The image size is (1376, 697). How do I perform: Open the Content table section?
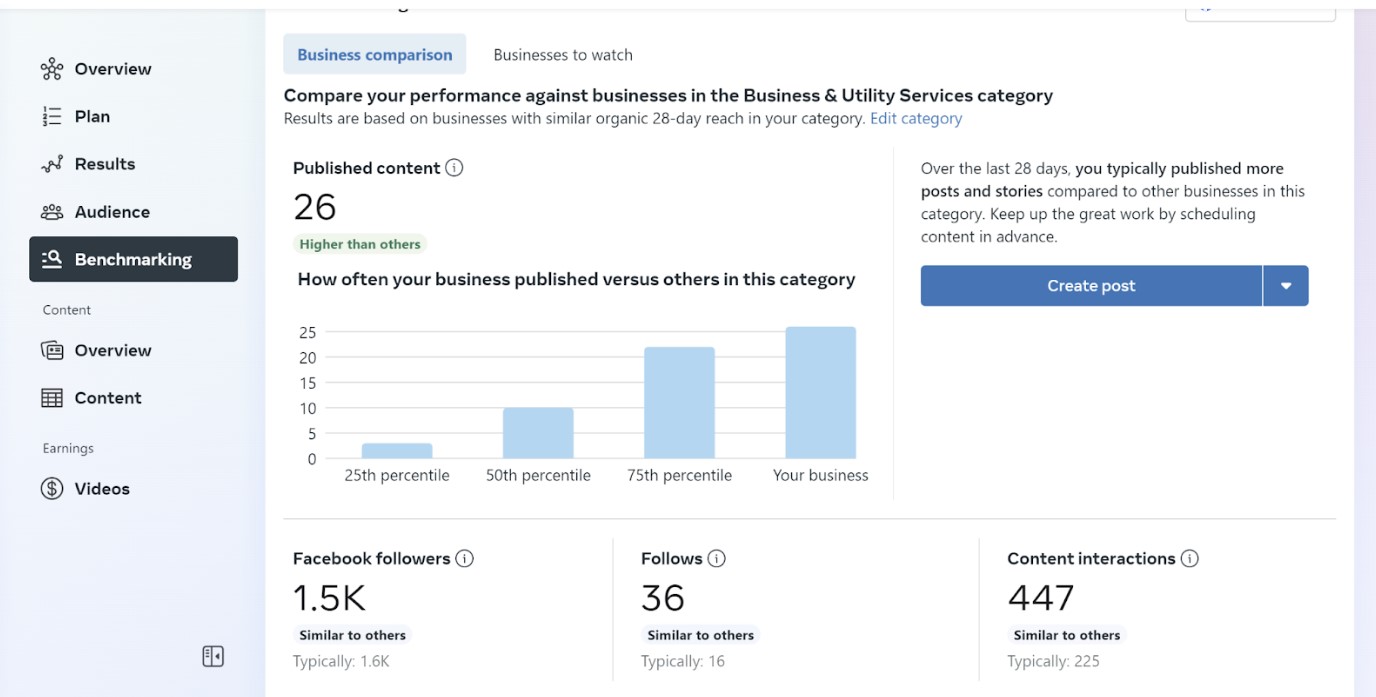click(x=107, y=397)
